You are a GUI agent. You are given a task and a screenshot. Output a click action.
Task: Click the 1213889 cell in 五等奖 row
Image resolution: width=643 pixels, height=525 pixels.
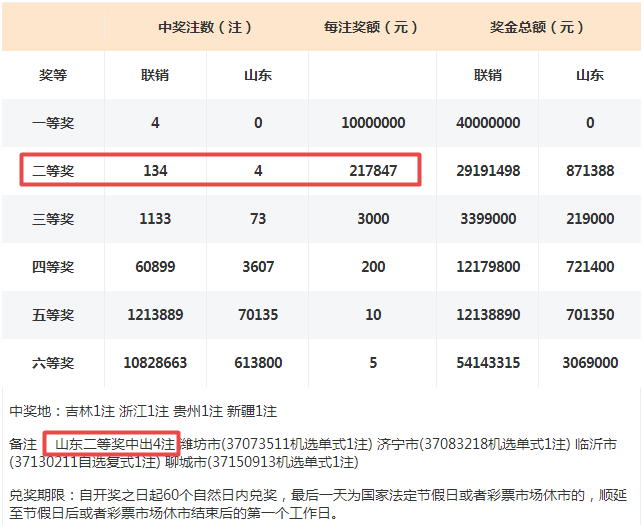[x=155, y=315]
